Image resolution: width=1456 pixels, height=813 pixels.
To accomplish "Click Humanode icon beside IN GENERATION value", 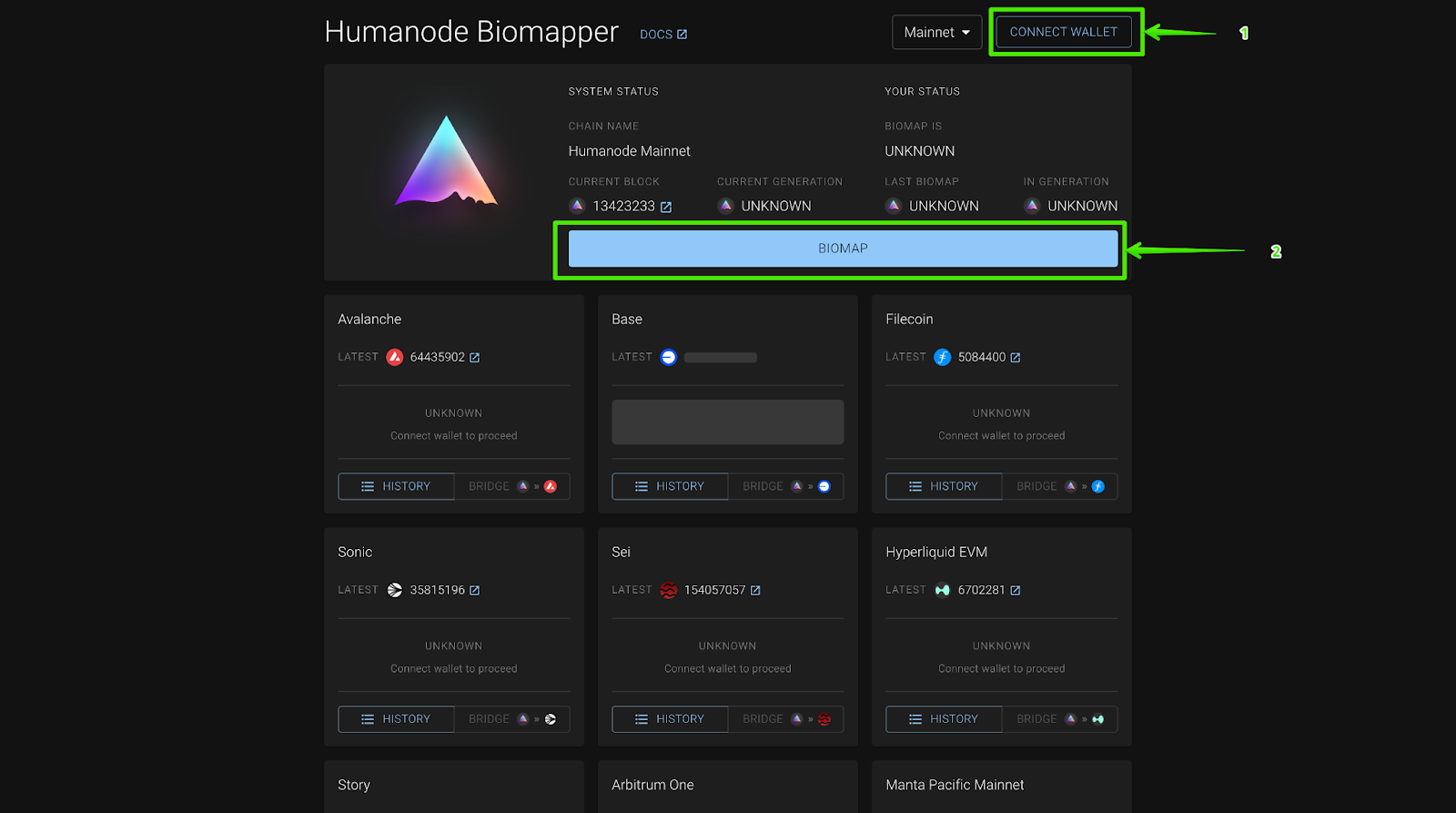I will [1032, 206].
